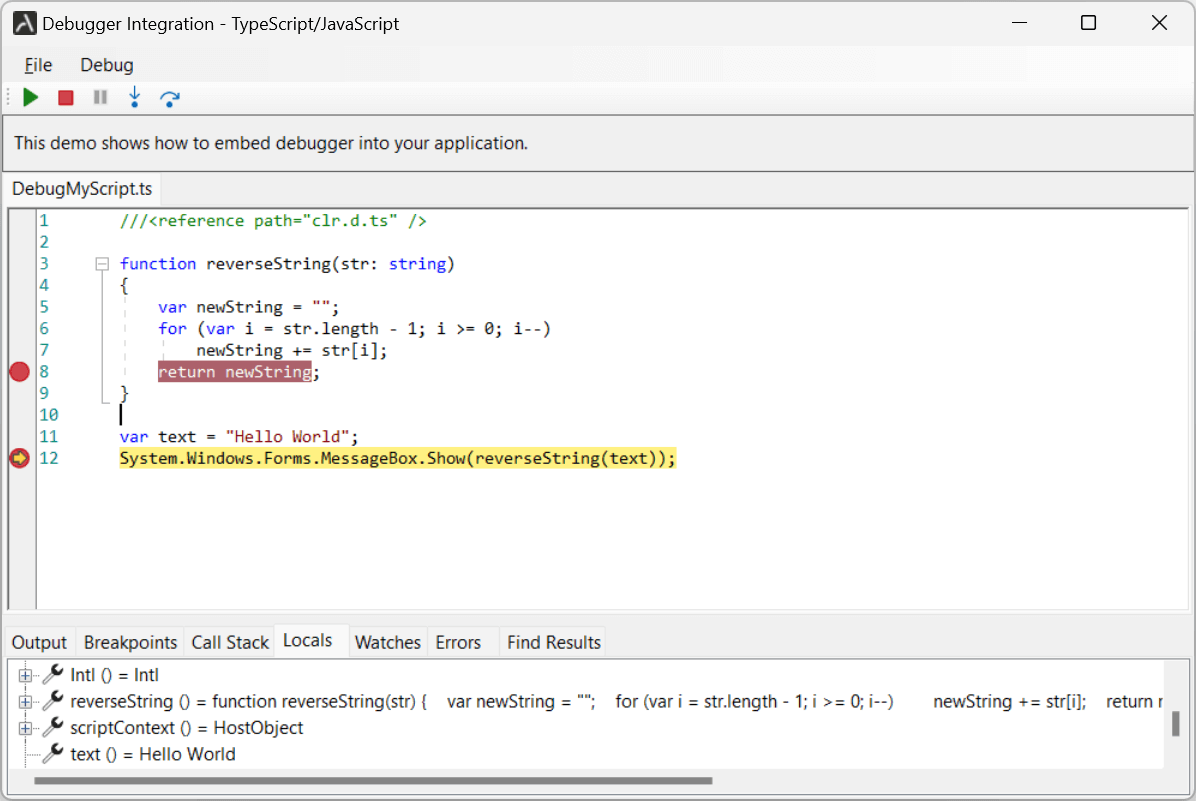Click line number 6 in the gutter
This screenshot has width=1196, height=801.
pos(44,329)
